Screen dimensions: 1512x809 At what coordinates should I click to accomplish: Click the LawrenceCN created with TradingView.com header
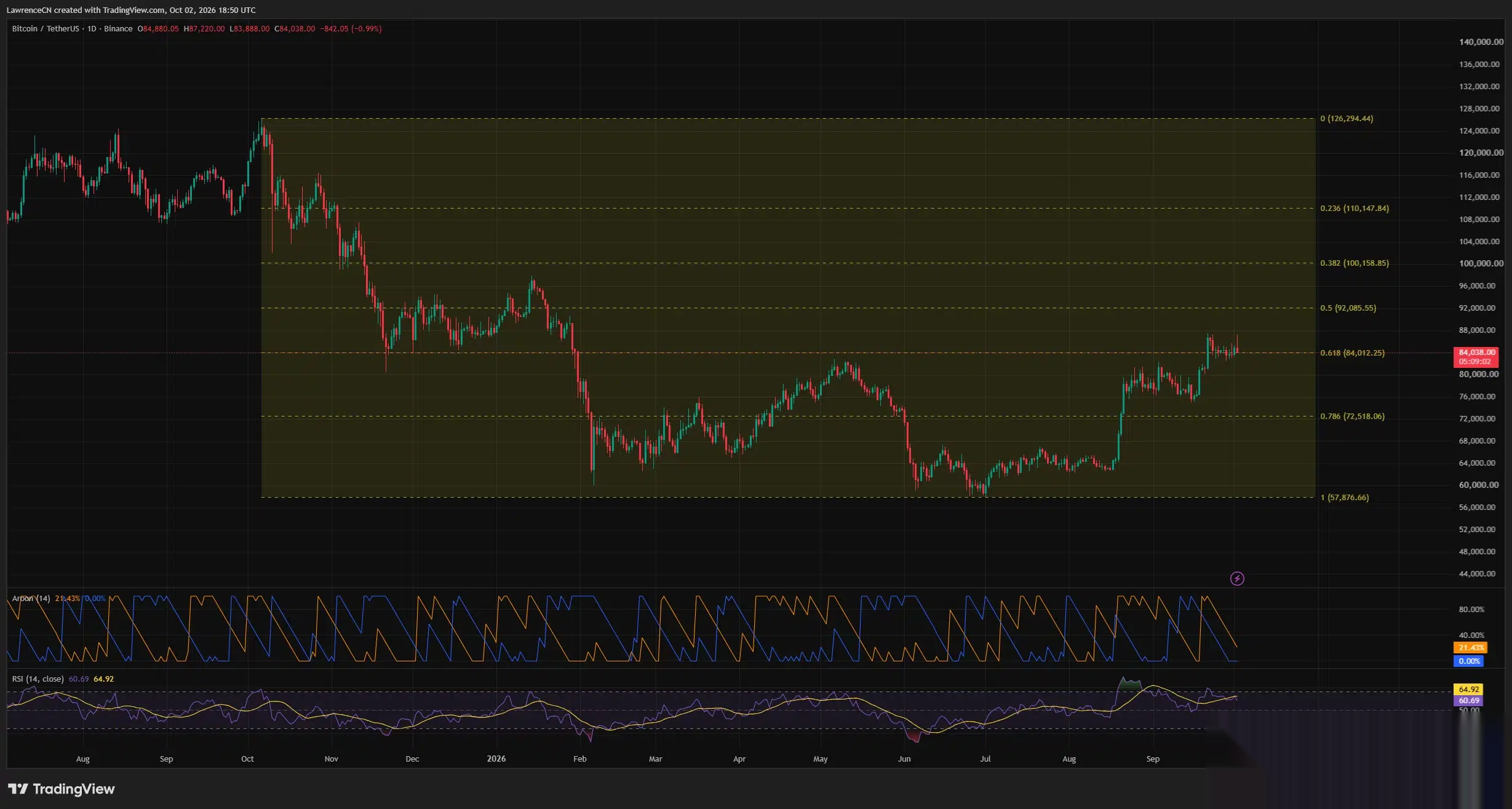point(131,10)
